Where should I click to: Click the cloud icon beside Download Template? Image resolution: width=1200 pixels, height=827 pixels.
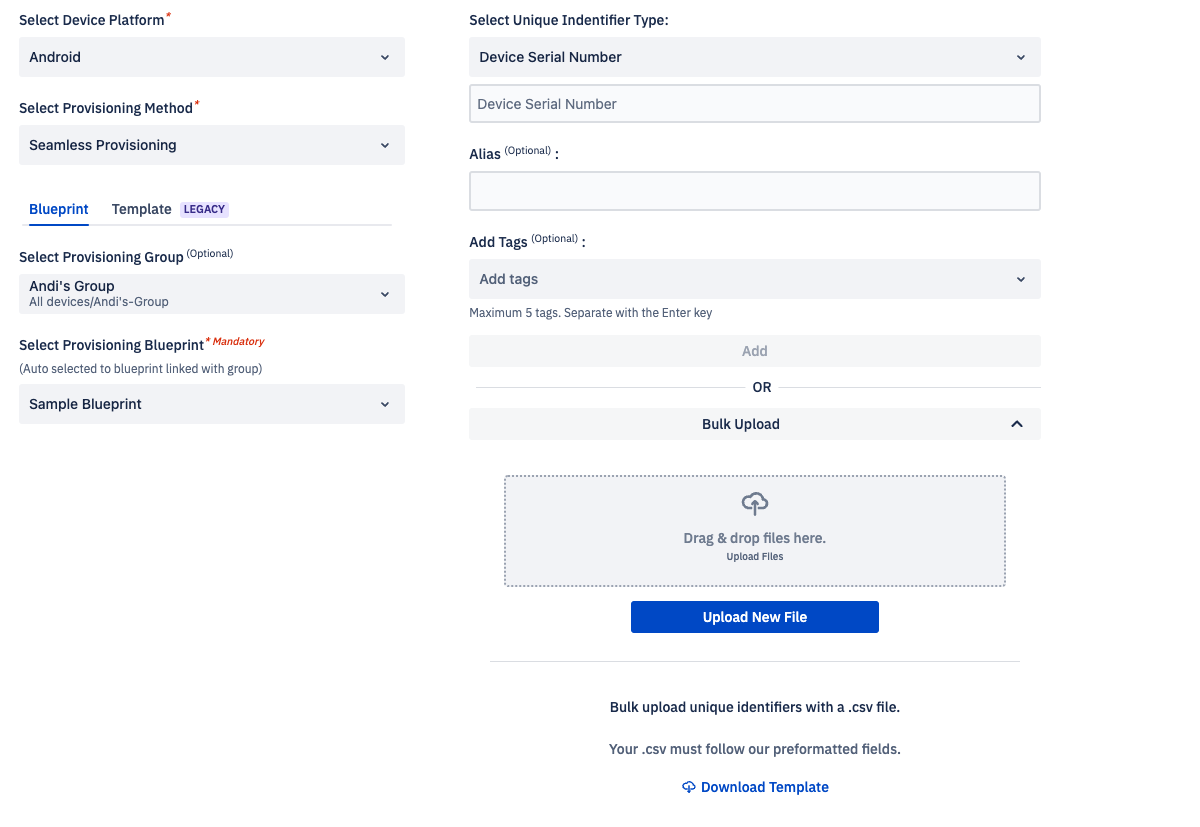689,787
